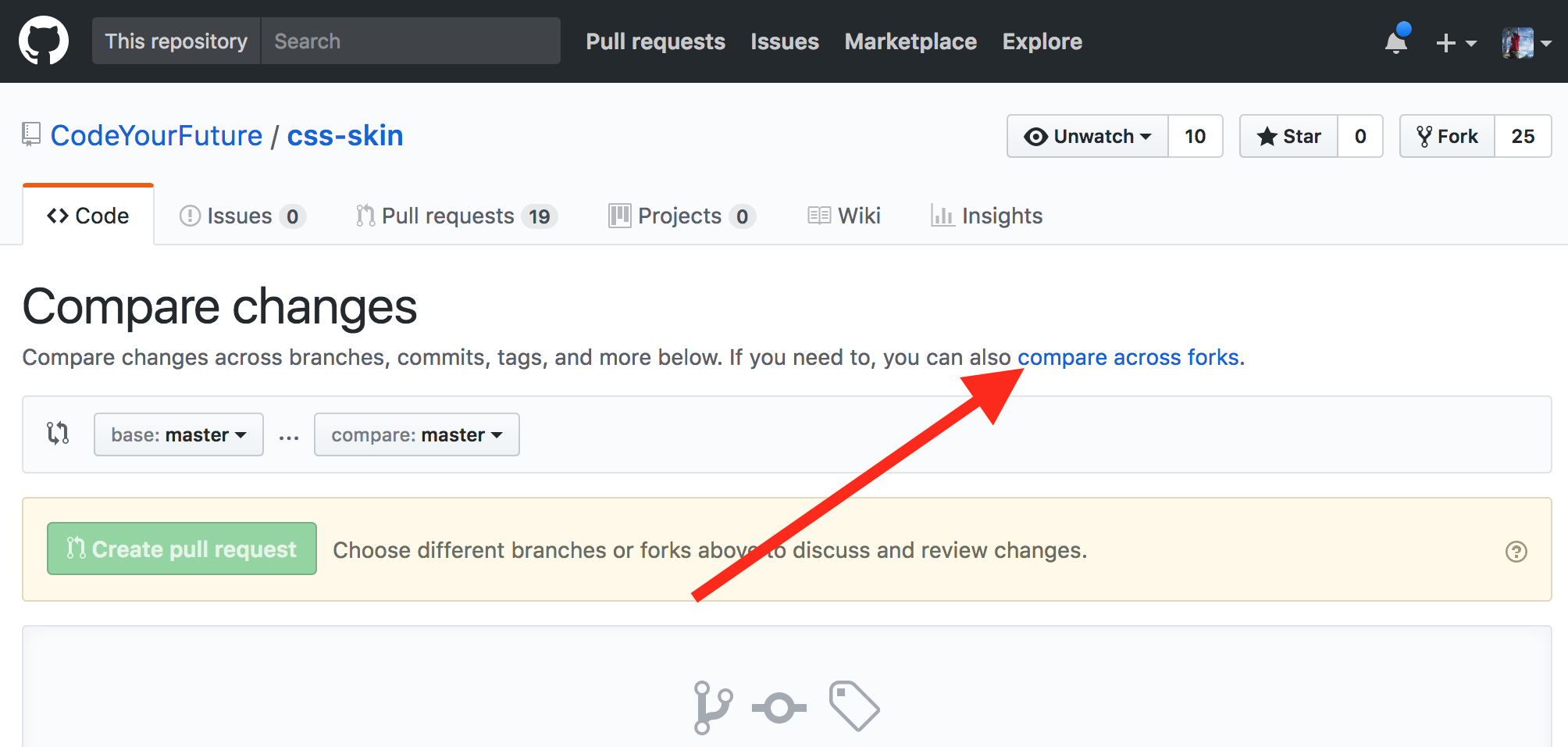Open the css-skin repository link
The height and width of the screenshot is (747, 1568).
(345, 135)
